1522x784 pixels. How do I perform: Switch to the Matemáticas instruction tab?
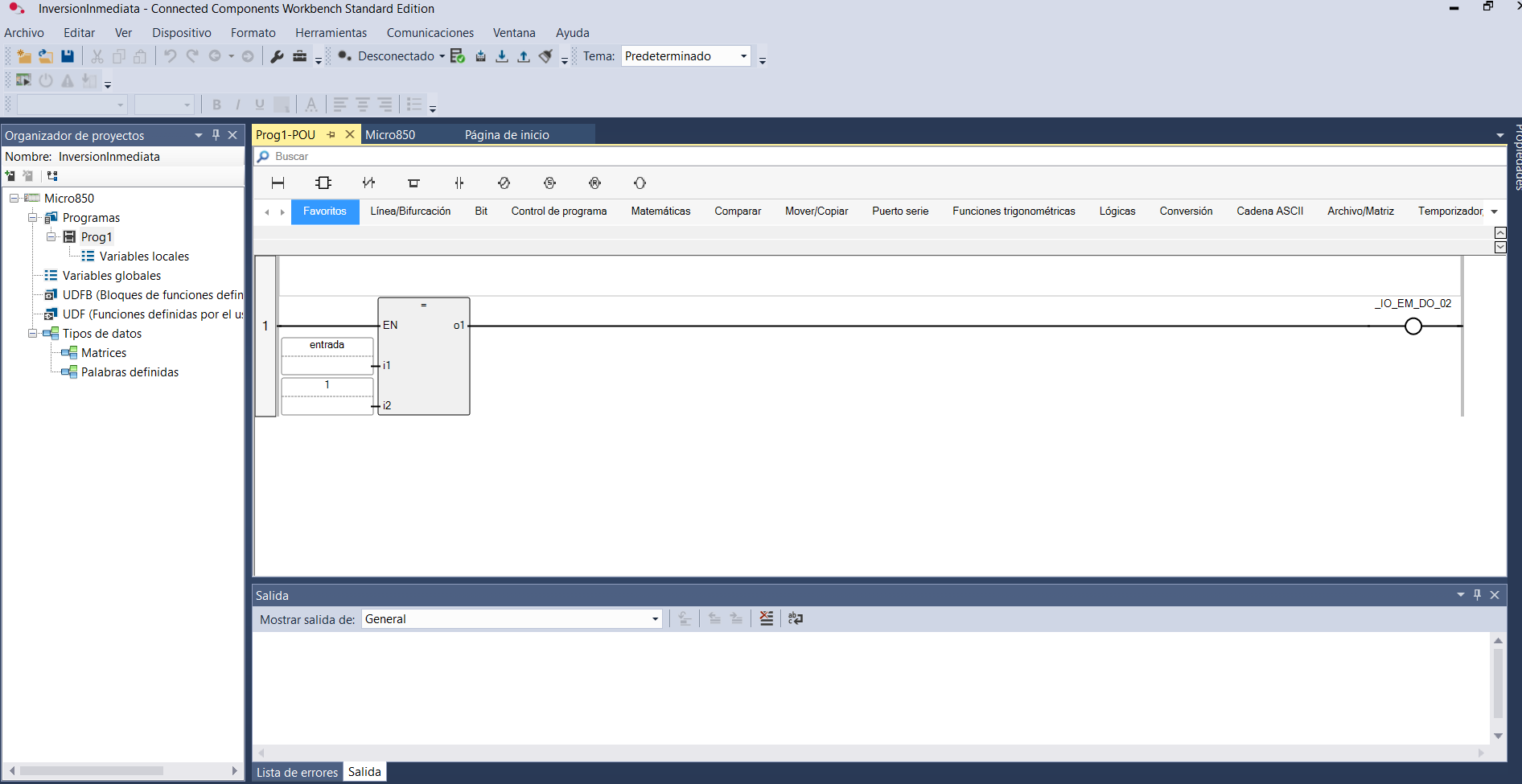pyautogui.click(x=660, y=211)
